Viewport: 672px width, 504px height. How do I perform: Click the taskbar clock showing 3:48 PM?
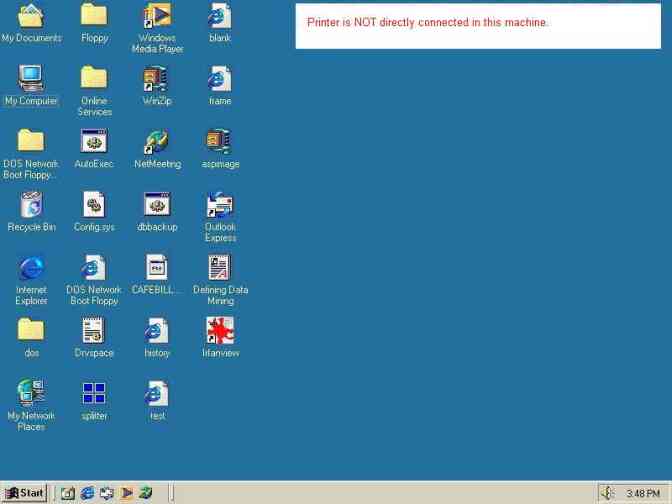[x=642, y=494]
